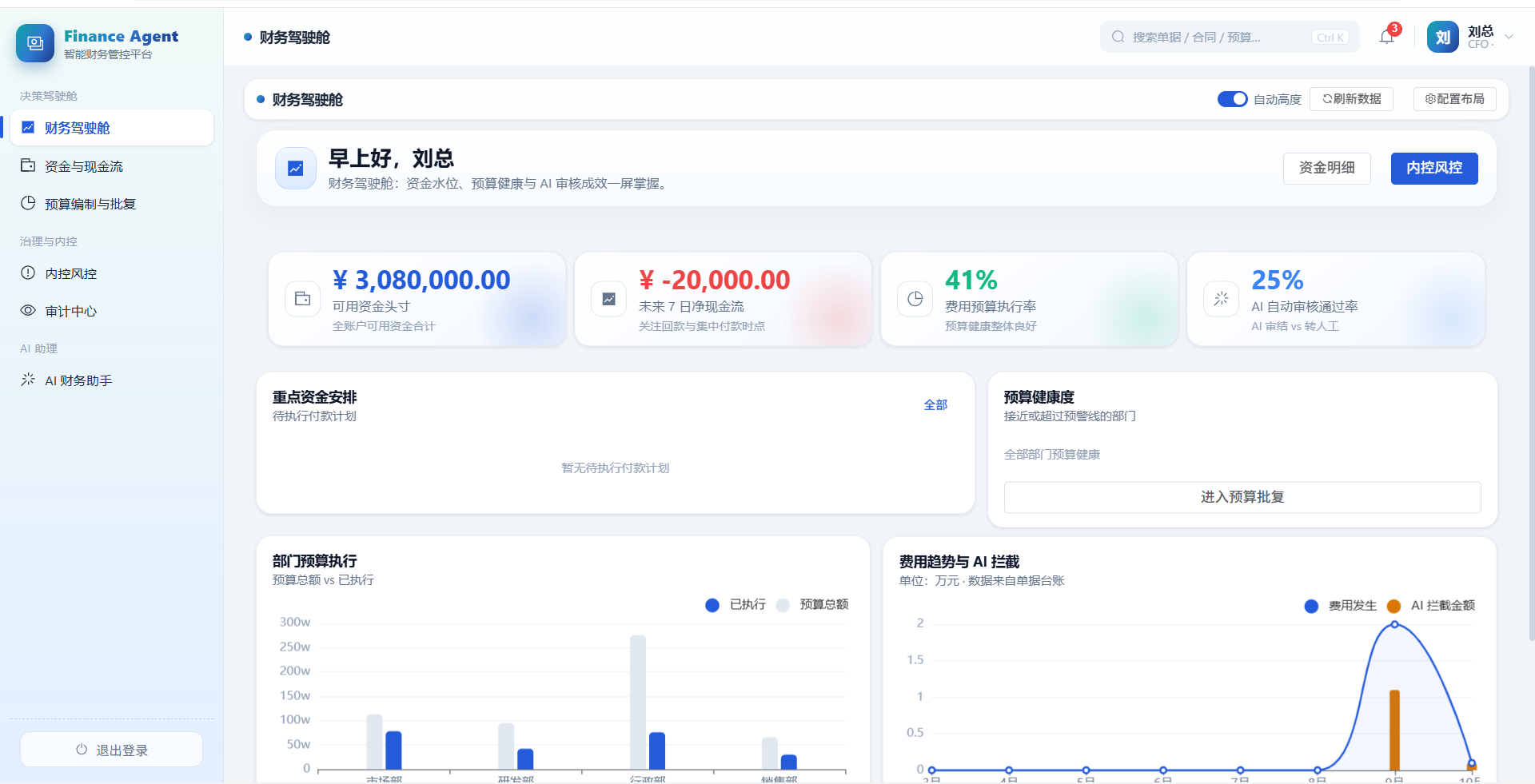Click the search magnifier icon

[x=1118, y=37]
